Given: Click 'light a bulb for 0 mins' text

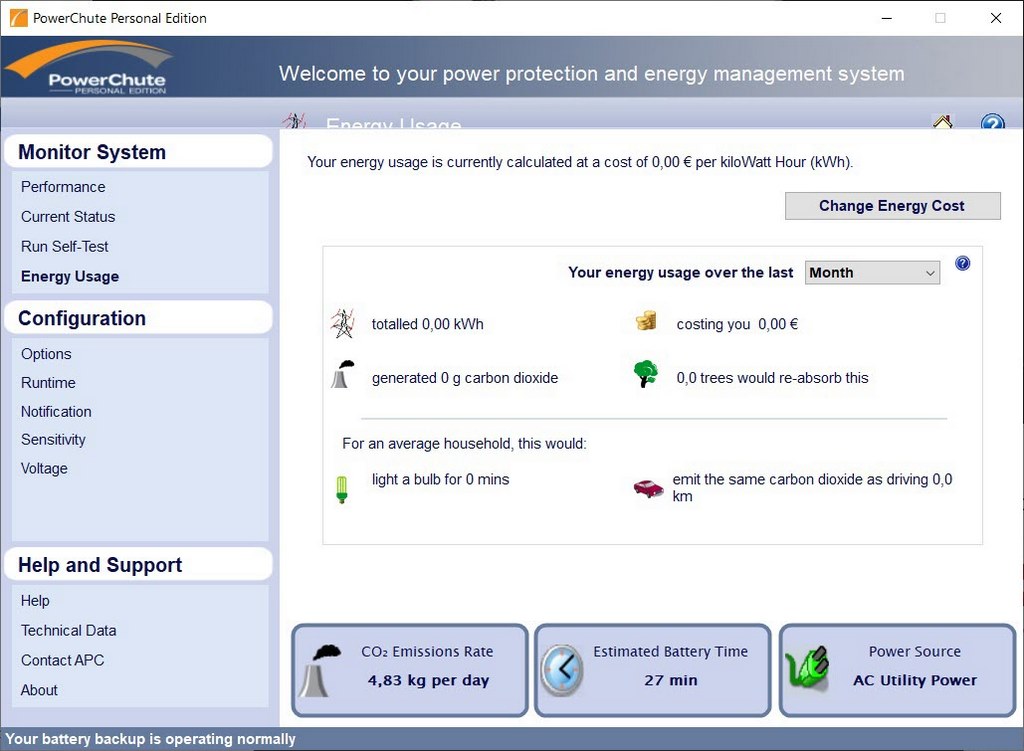Looking at the screenshot, I should point(441,479).
